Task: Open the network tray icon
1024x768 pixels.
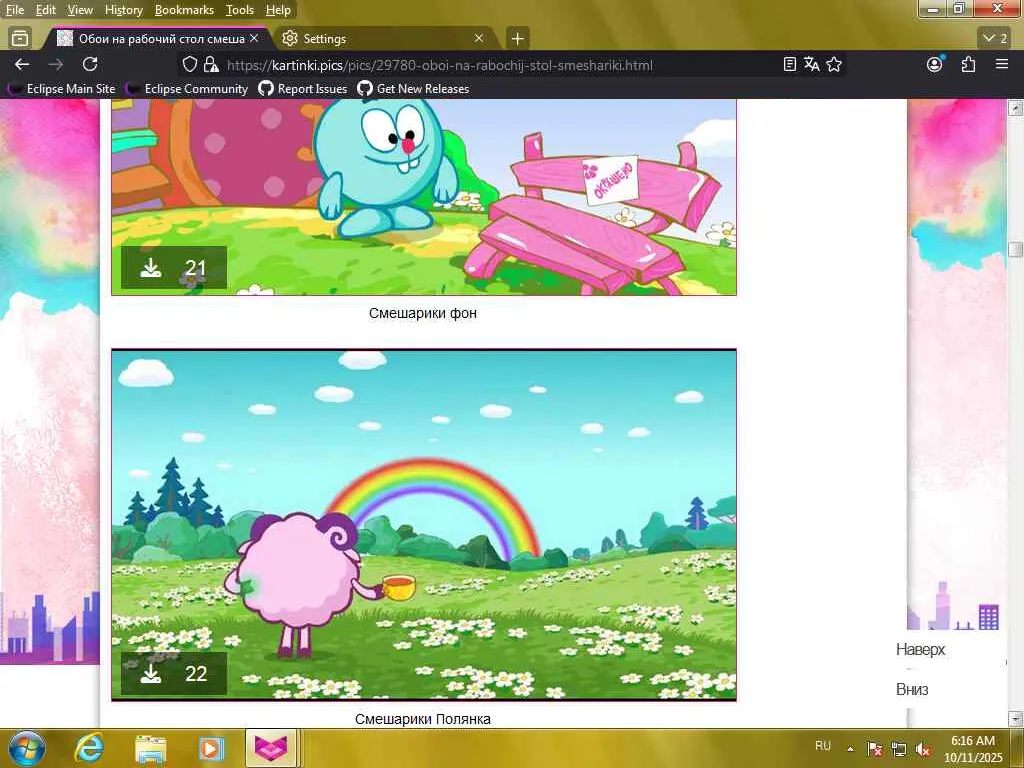Action: click(899, 749)
